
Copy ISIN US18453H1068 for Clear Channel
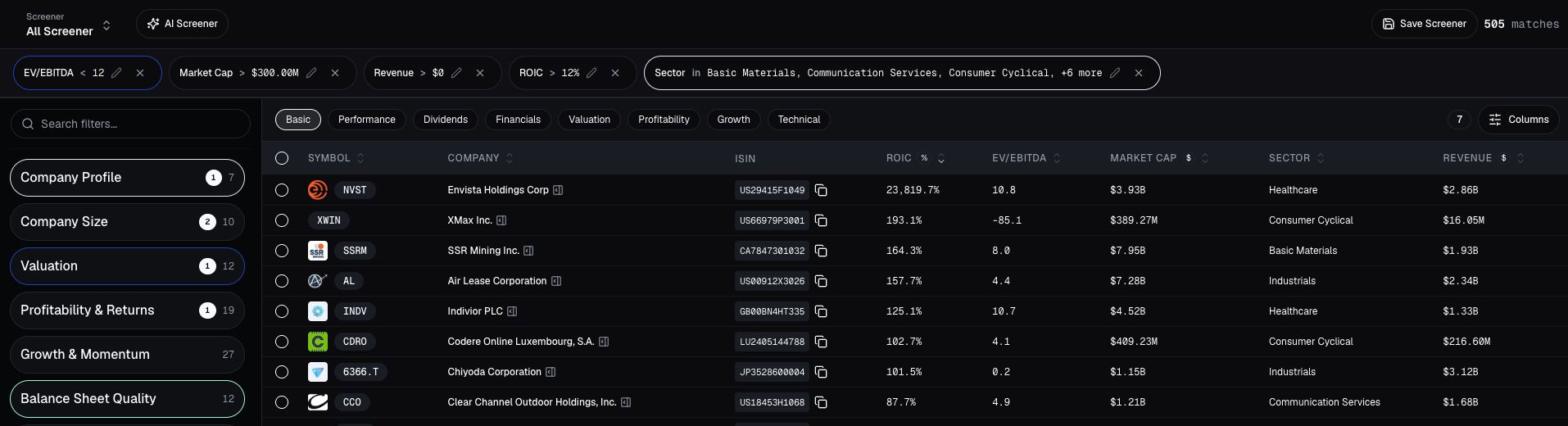821,402
